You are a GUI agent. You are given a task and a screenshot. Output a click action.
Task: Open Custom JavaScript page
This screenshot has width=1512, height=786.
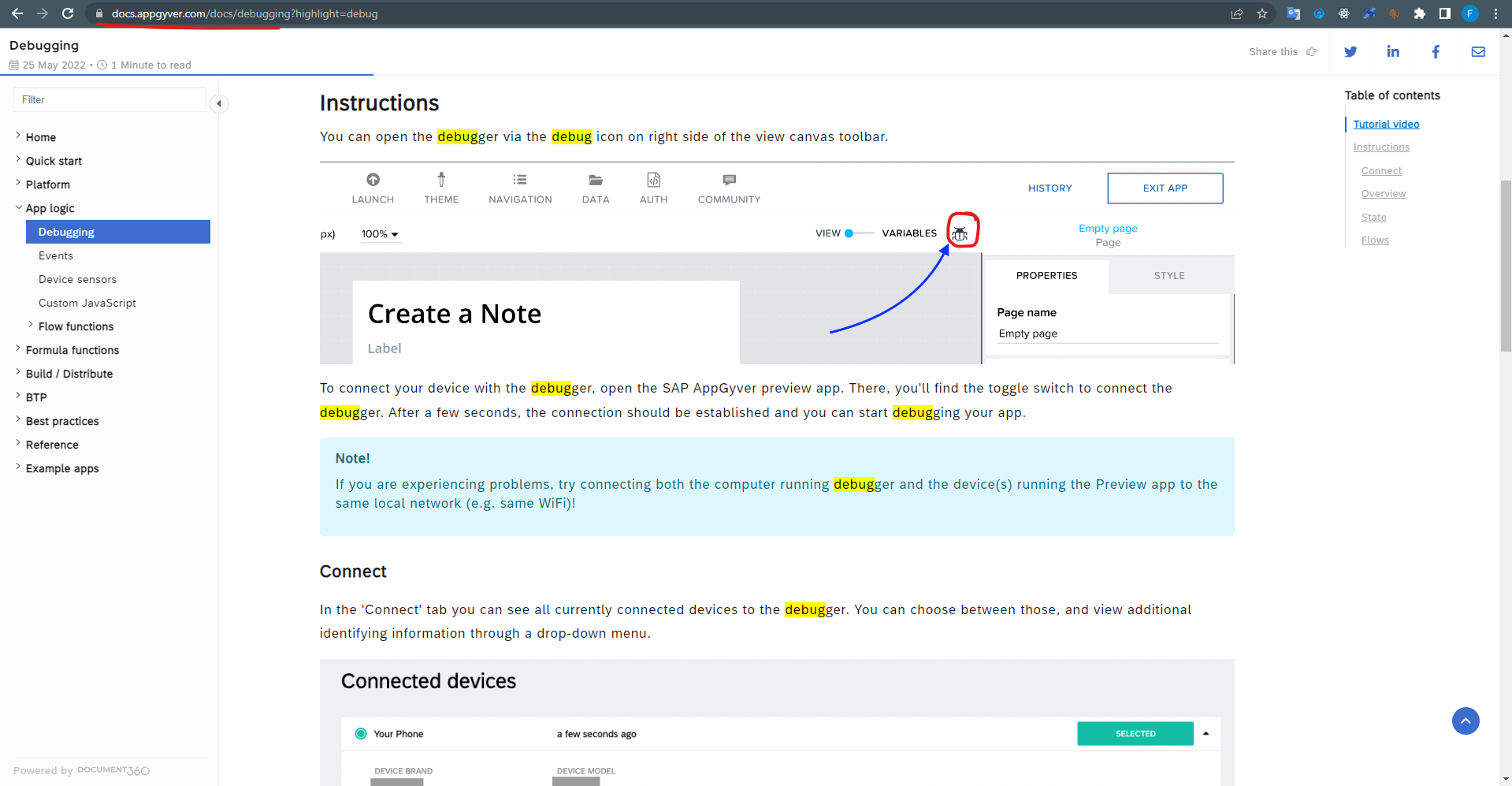(x=87, y=303)
